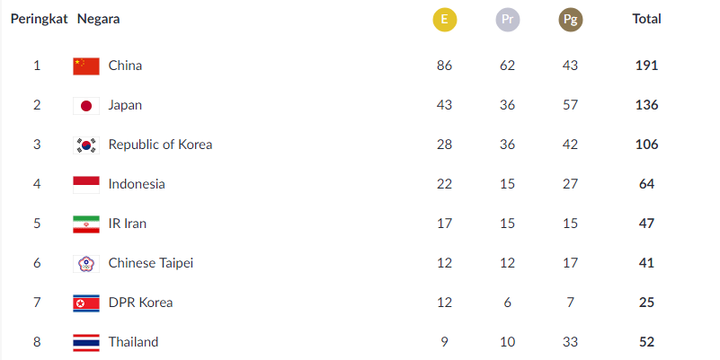
Task: Click China's total of 191
Action: [x=647, y=65]
